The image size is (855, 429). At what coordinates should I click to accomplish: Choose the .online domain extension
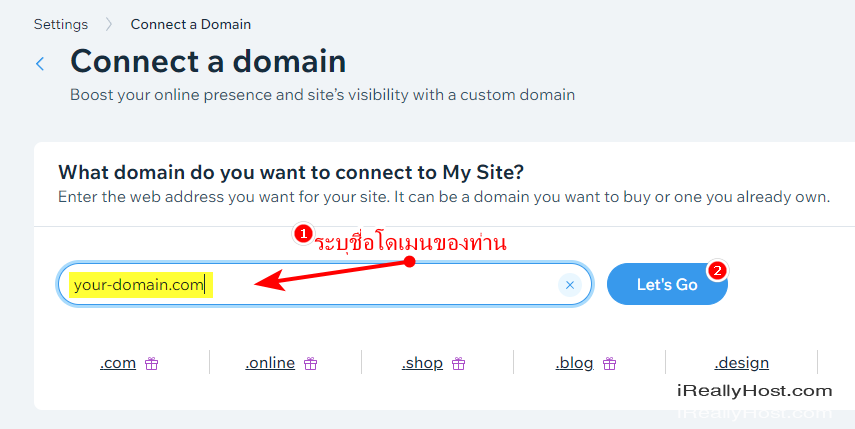(270, 363)
